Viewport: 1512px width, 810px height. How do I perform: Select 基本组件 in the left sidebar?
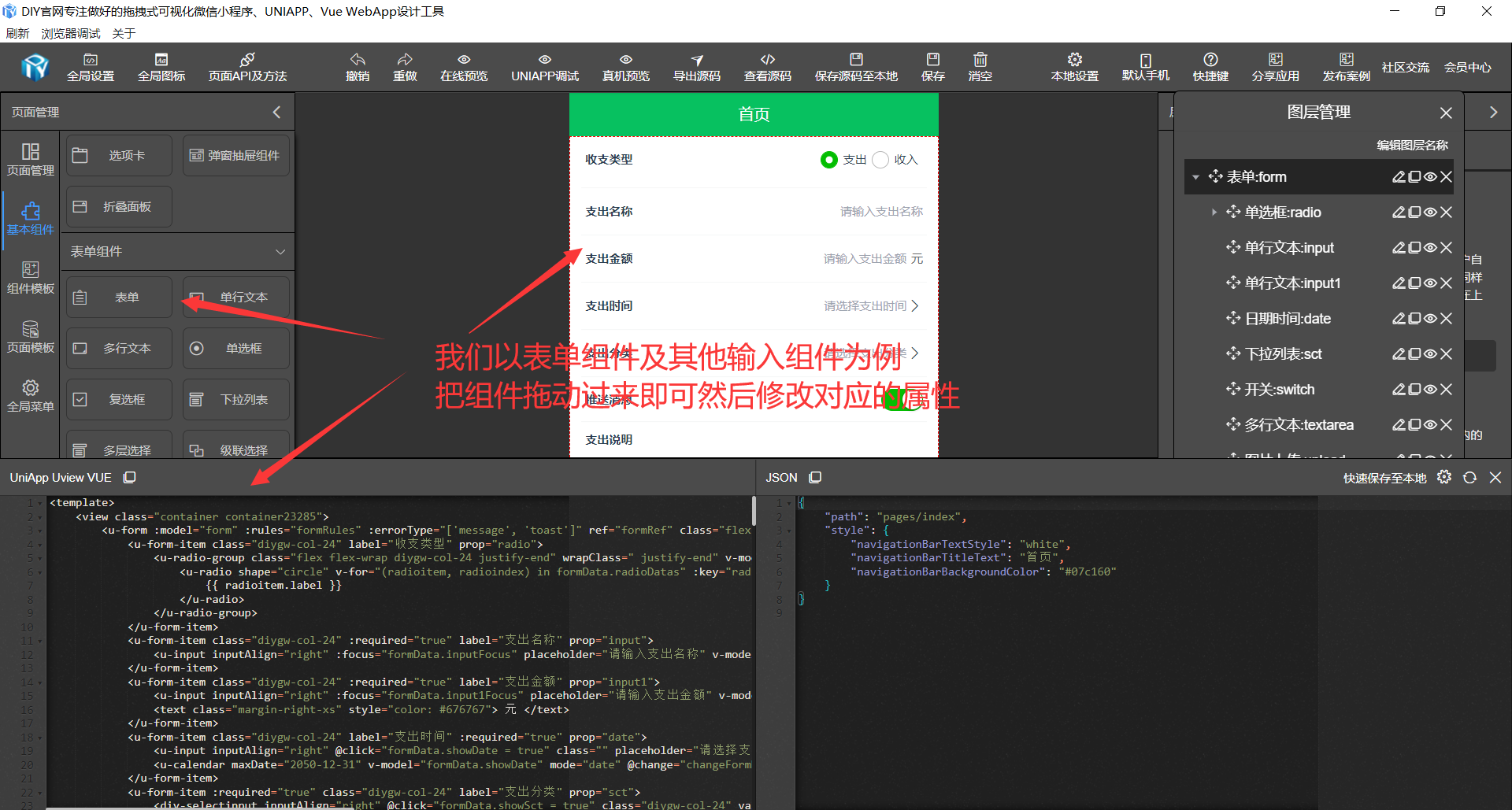tap(31, 218)
